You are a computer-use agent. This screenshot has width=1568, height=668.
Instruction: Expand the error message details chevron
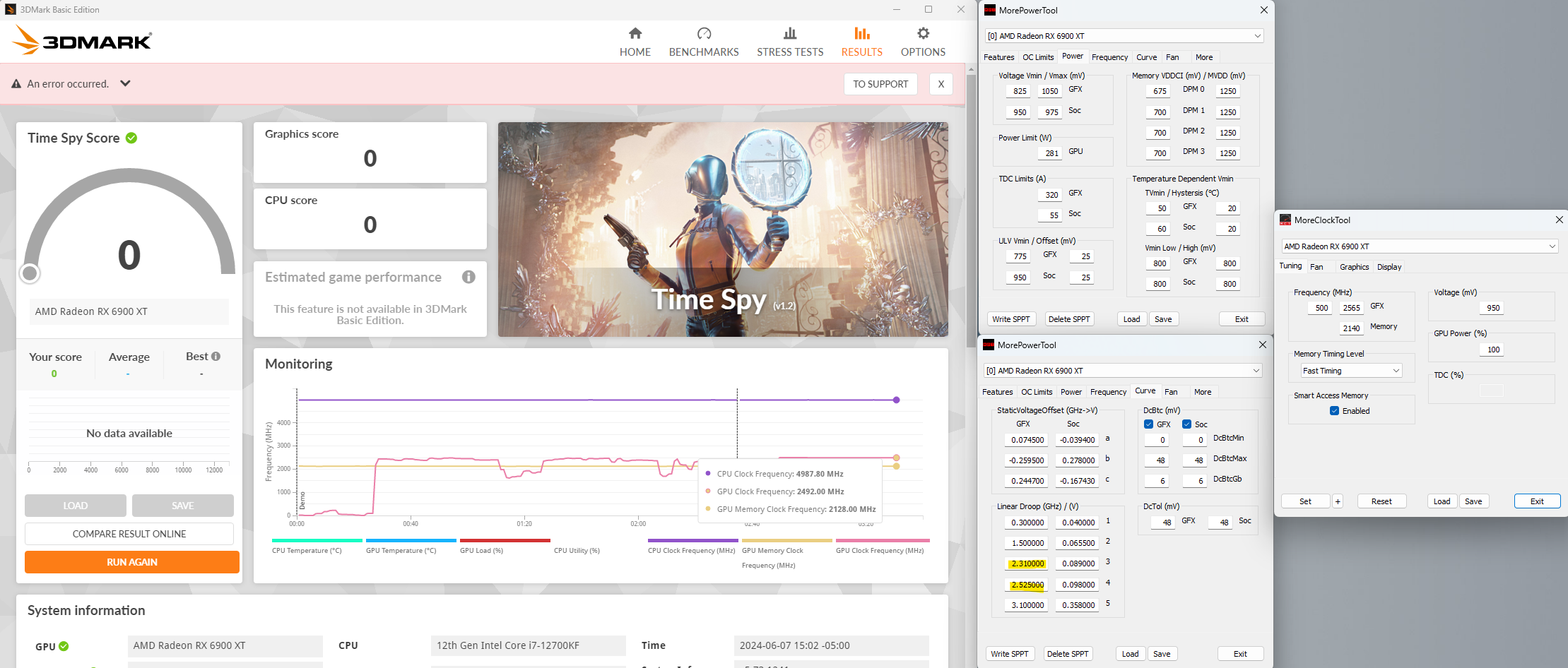click(125, 83)
